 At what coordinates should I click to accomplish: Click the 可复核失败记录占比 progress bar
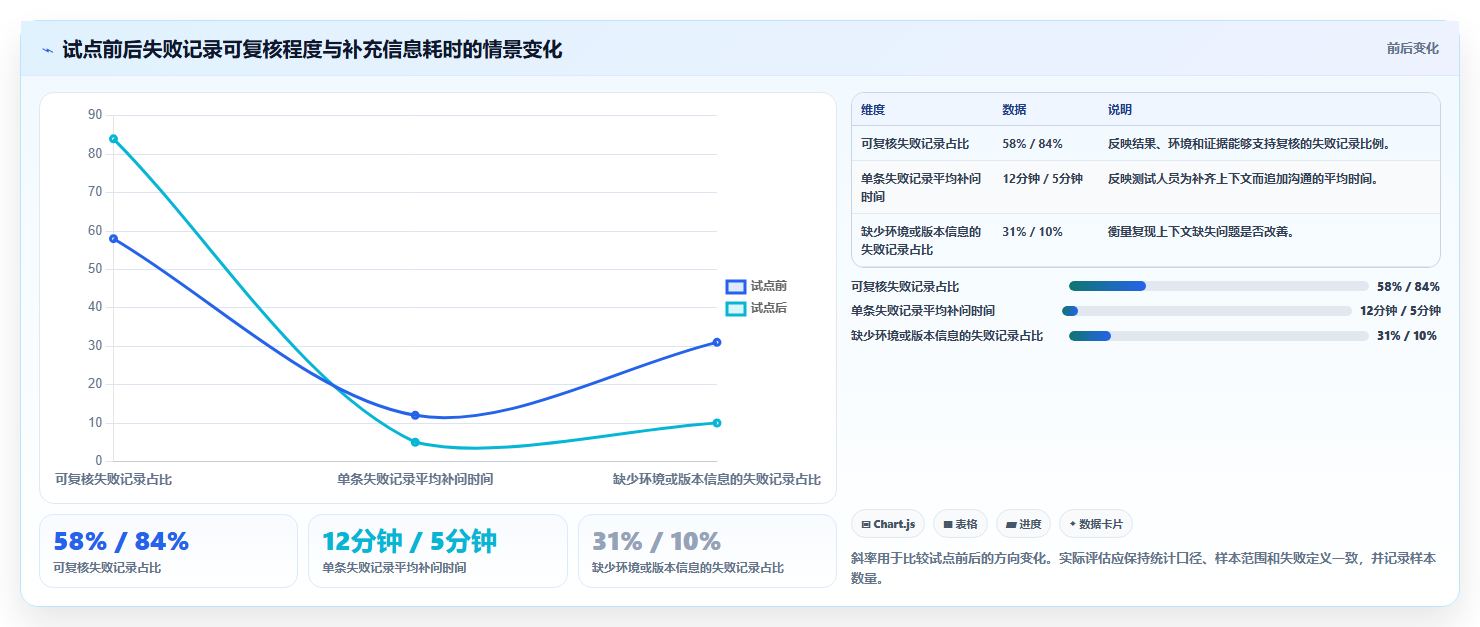point(1218,286)
